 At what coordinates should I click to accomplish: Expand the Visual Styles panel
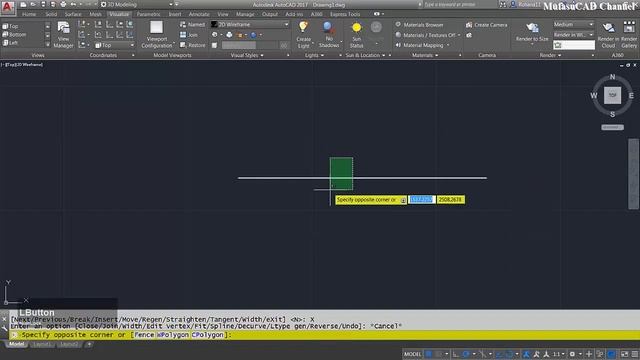pyautogui.click(x=247, y=55)
